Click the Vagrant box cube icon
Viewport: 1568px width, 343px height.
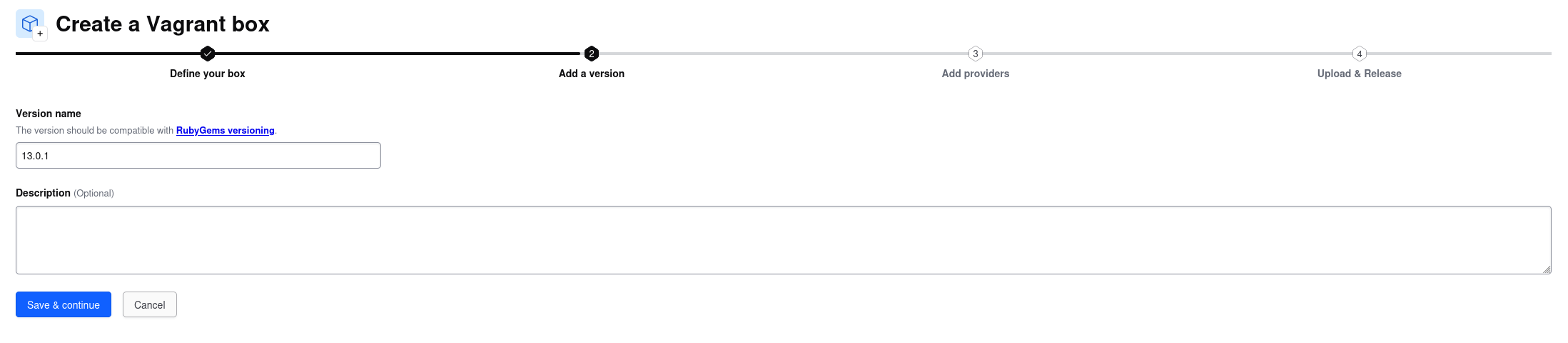point(30,24)
